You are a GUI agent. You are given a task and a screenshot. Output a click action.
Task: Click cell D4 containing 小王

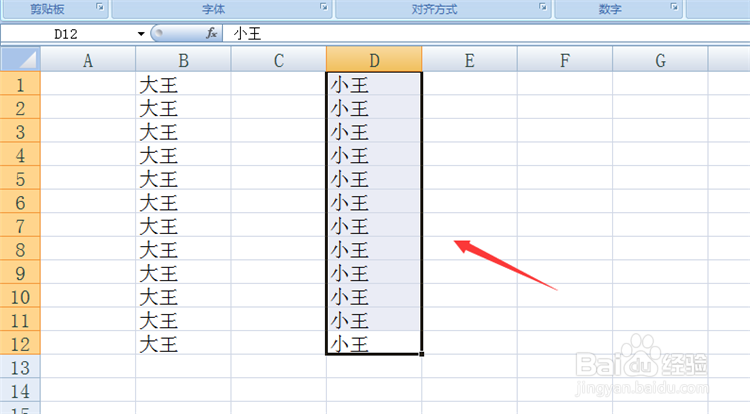coord(374,155)
